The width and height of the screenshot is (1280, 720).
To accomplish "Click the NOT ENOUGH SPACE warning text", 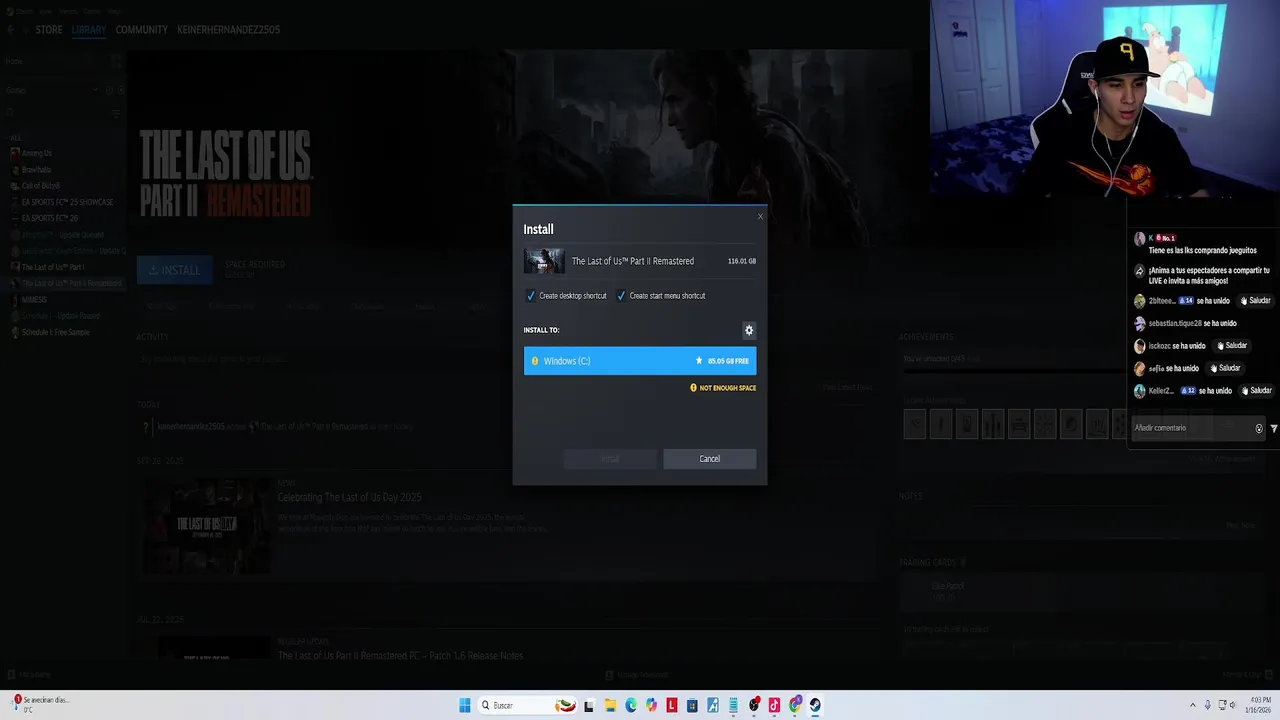I will point(727,388).
